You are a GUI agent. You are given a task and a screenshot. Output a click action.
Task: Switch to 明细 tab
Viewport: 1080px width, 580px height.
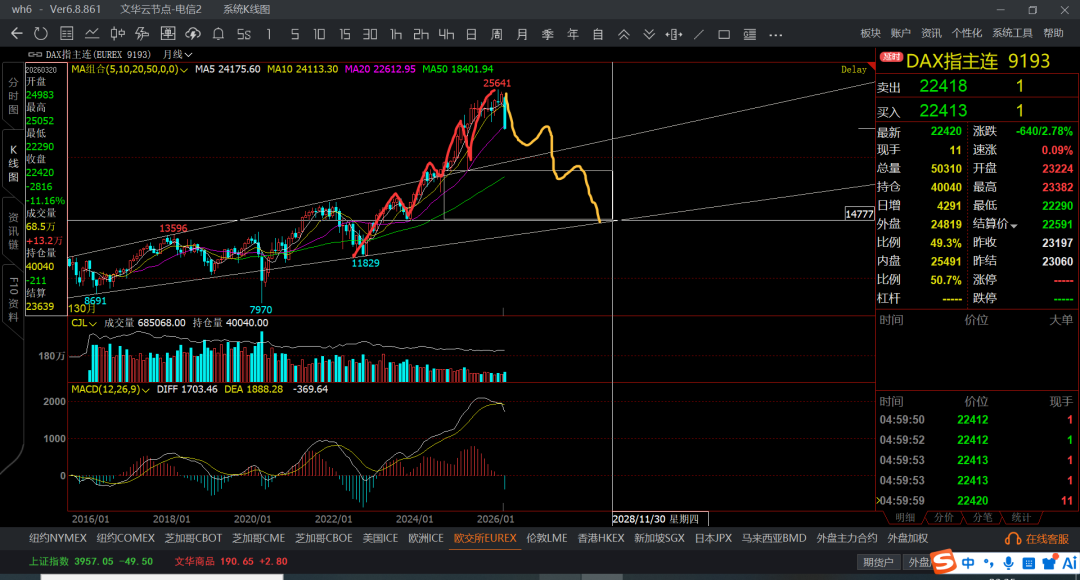pyautogui.click(x=905, y=517)
